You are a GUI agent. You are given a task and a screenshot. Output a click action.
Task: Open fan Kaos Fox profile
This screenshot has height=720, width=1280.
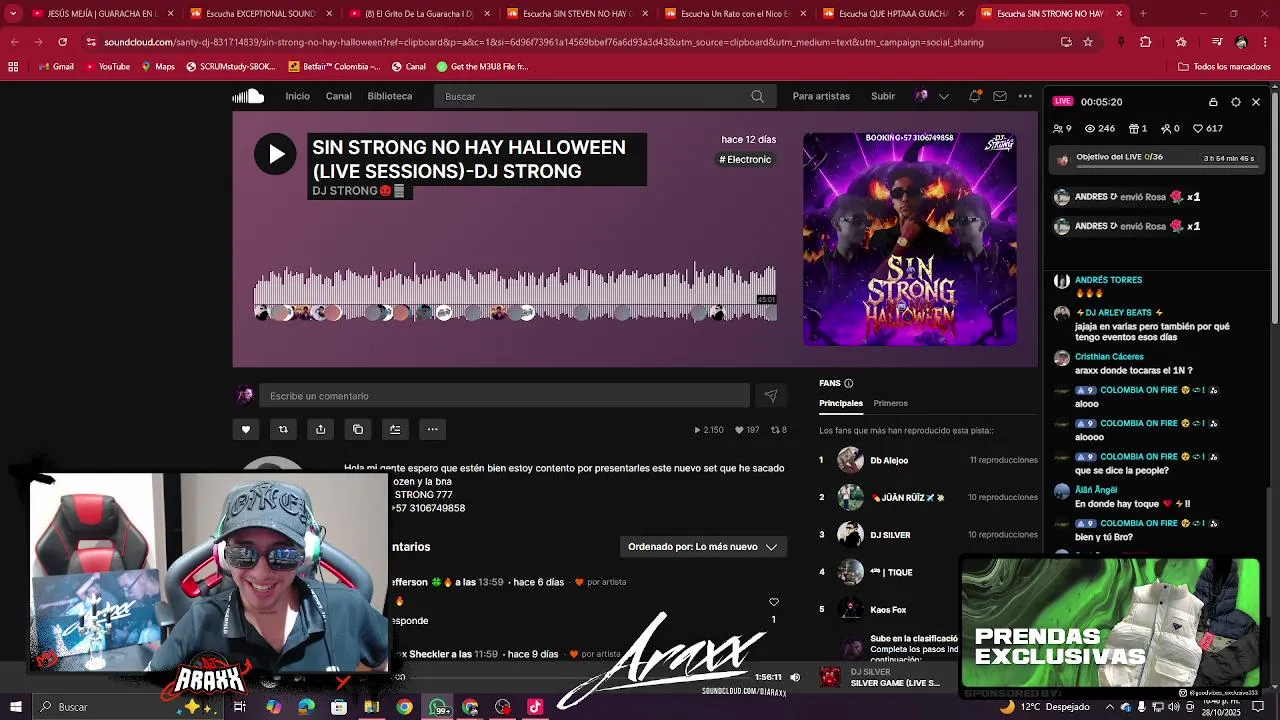[888, 609]
